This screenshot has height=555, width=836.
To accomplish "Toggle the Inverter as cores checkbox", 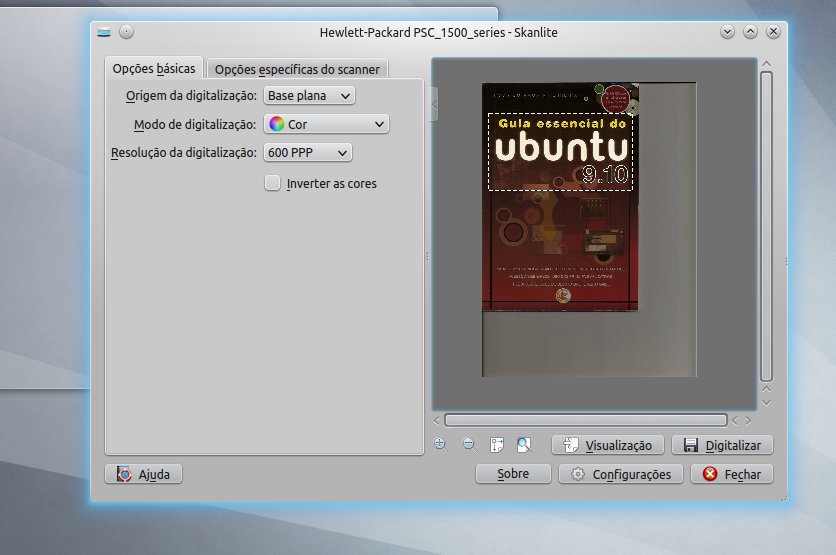I will pos(272,183).
